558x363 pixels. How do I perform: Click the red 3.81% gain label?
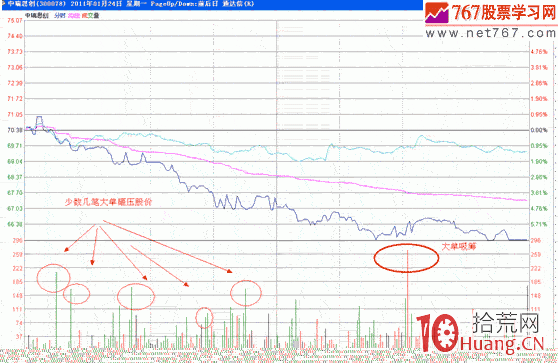click(x=539, y=67)
